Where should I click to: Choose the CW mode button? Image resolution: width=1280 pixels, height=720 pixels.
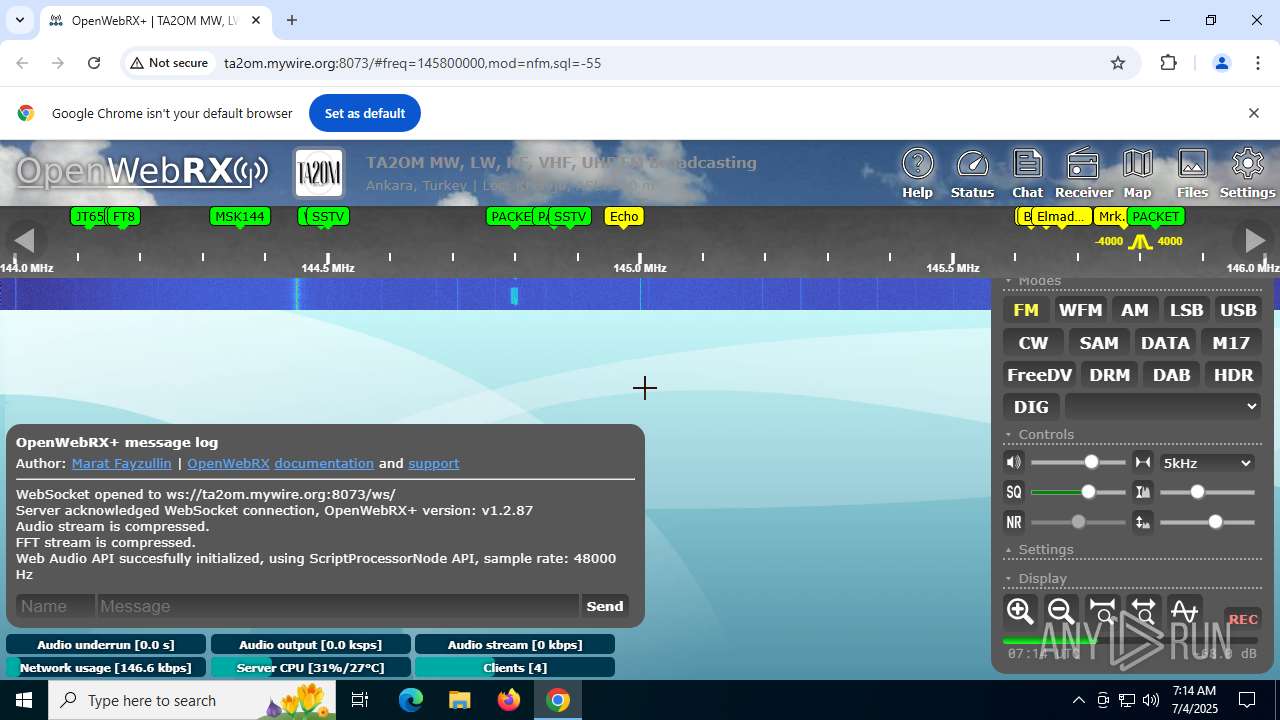click(x=1033, y=343)
